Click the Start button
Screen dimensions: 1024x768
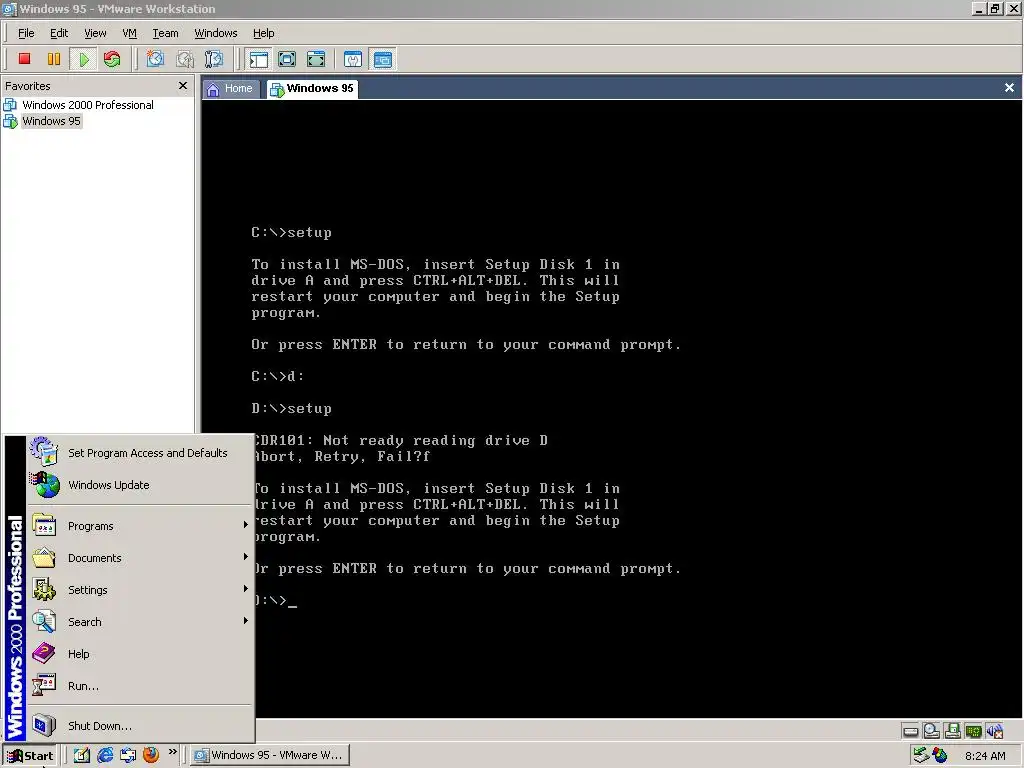coord(29,756)
